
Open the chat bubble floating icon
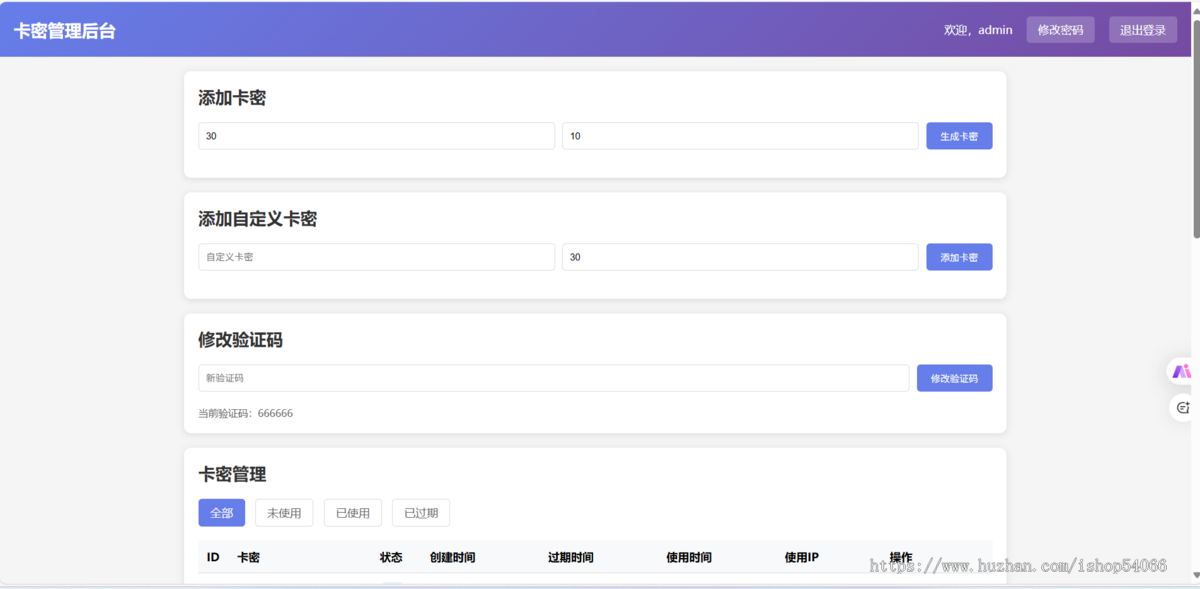pyautogui.click(x=1182, y=407)
